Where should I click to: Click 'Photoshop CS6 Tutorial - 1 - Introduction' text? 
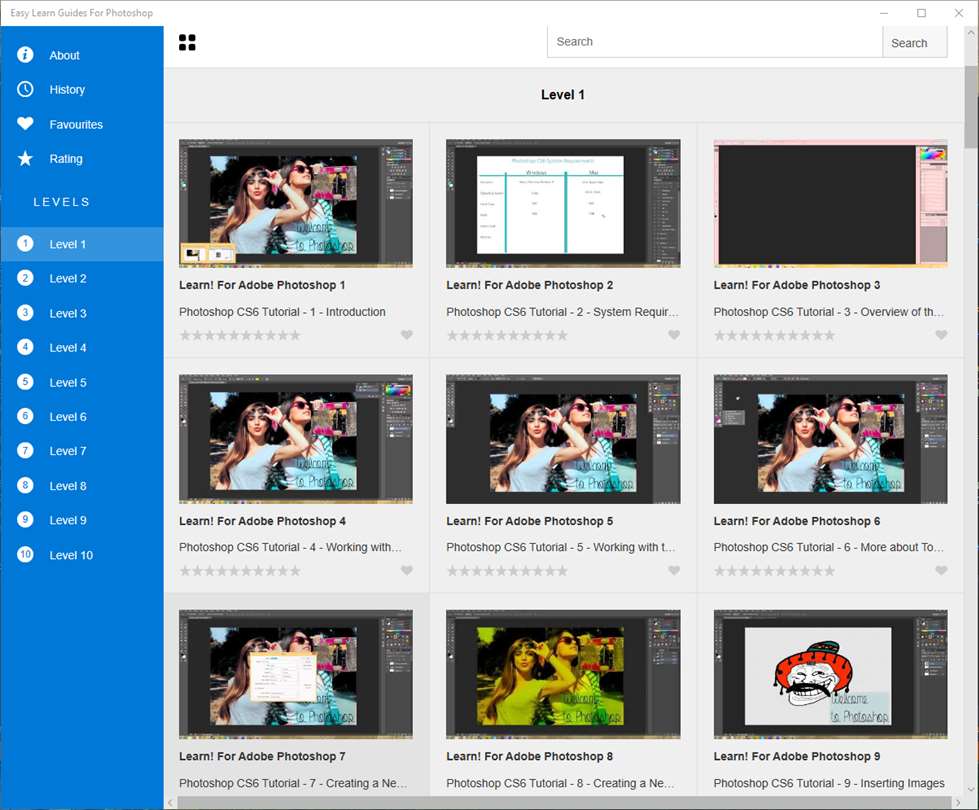click(282, 312)
